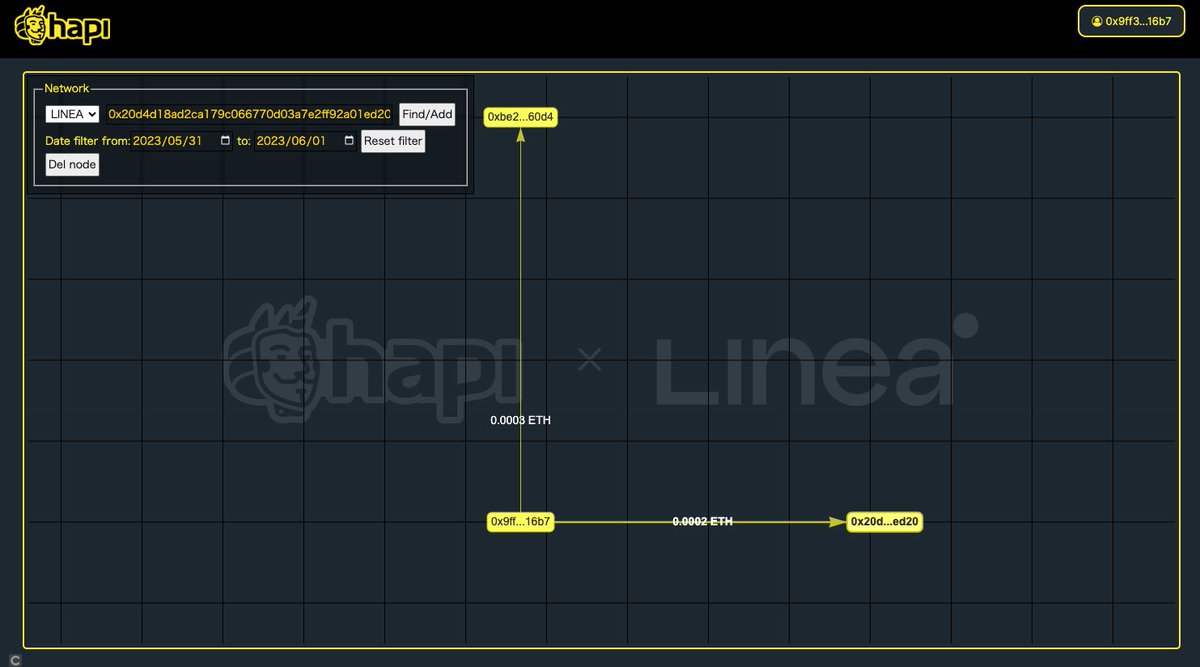
Task: Click the 0.0003 ETH edge label
Action: point(520,420)
